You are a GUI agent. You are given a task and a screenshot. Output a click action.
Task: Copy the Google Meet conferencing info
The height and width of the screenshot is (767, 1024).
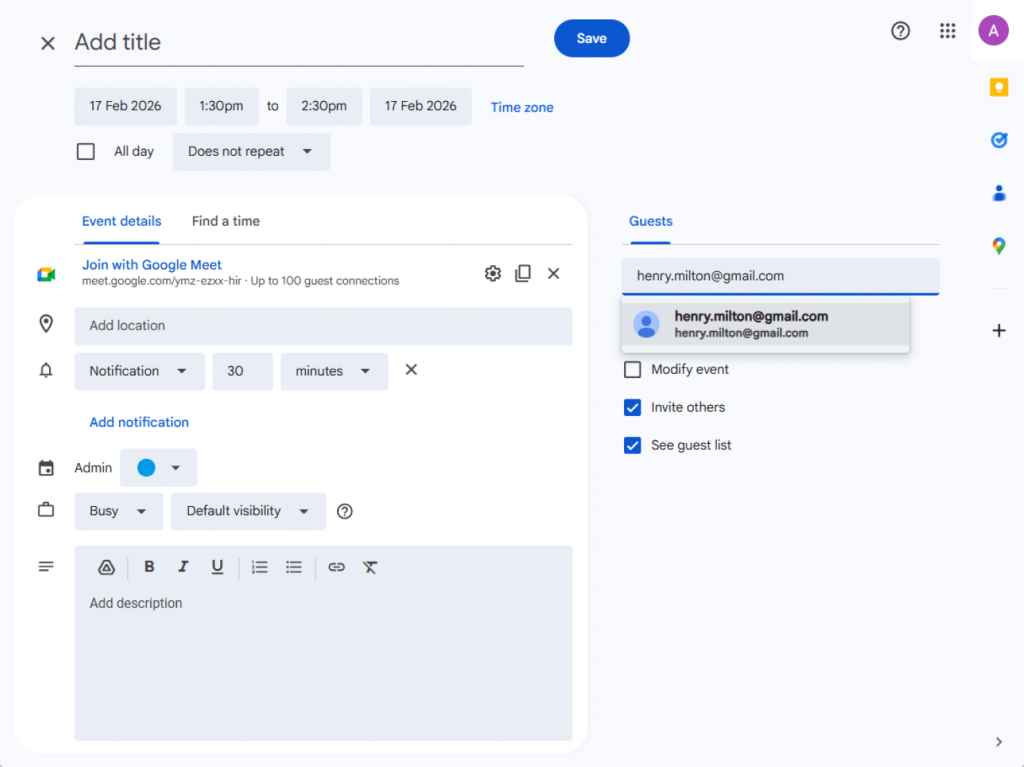(523, 273)
